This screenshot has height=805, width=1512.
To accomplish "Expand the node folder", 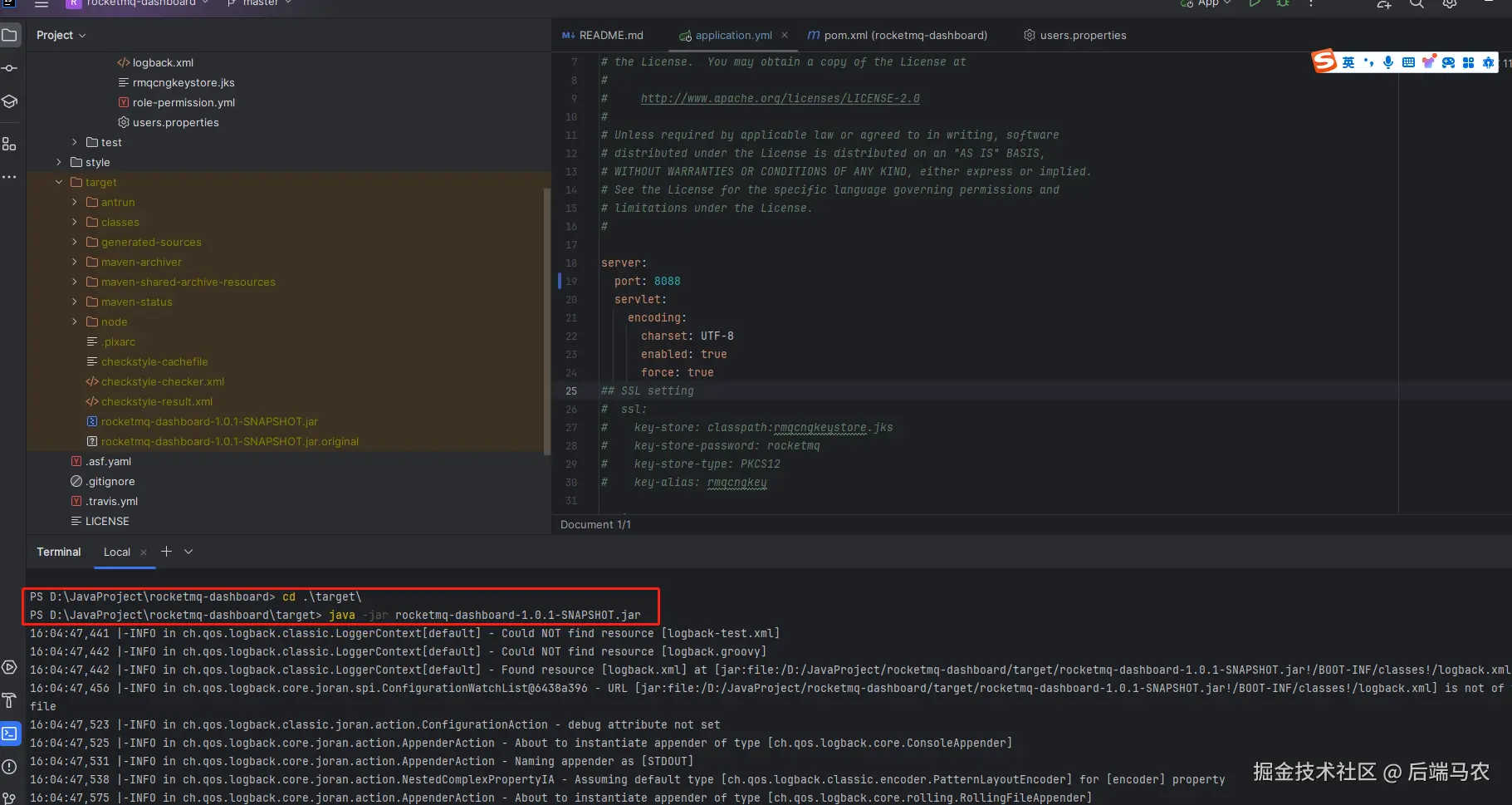I will pos(75,322).
